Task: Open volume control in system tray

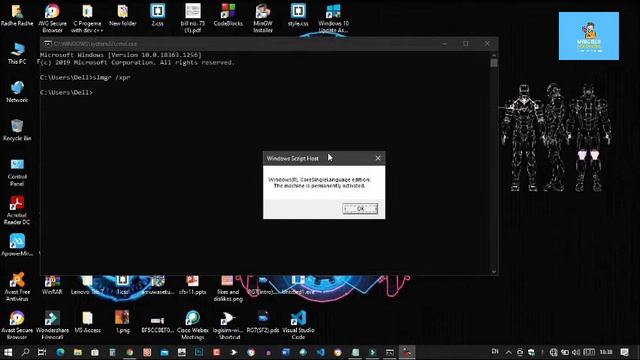Action: (x=576, y=352)
